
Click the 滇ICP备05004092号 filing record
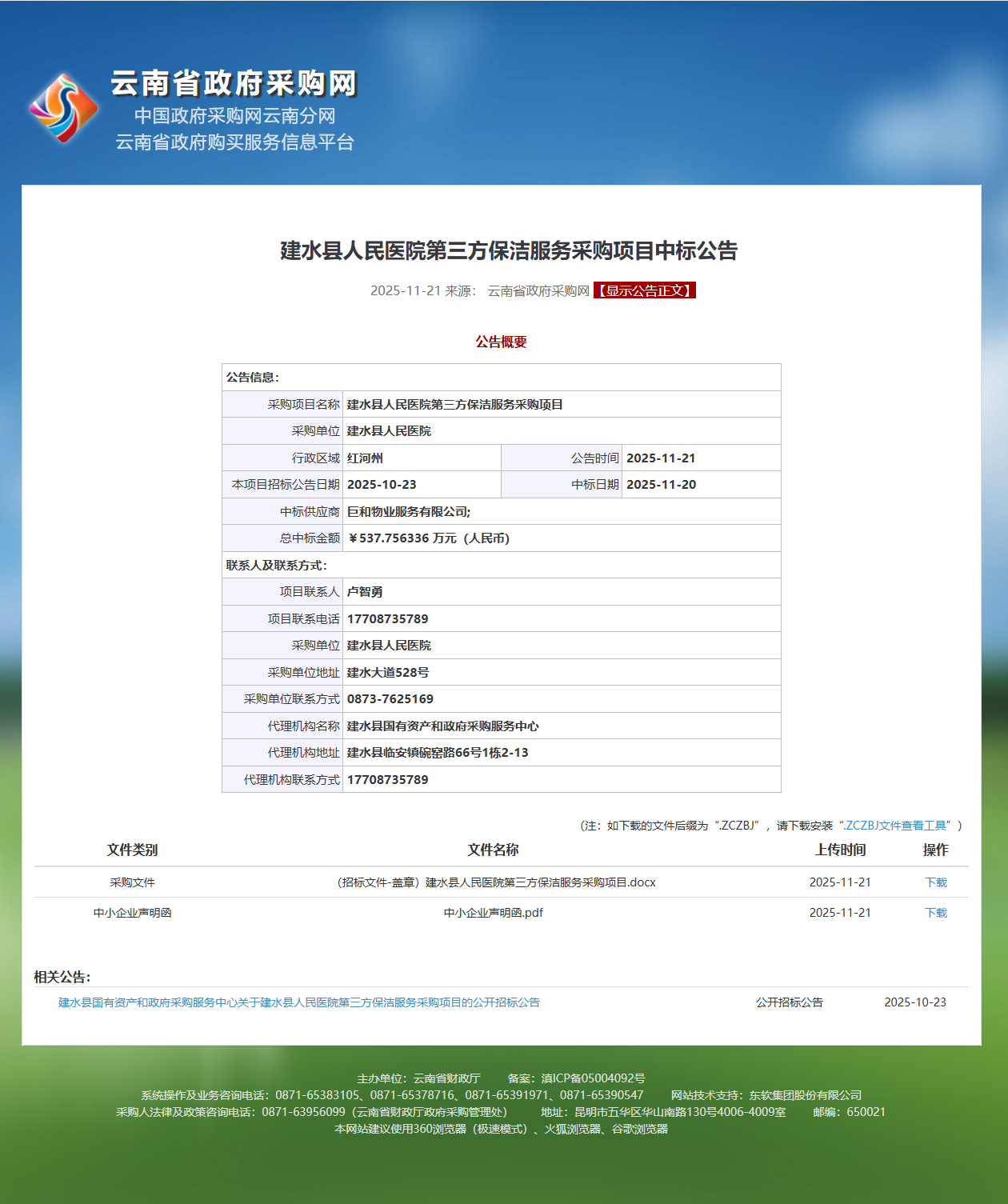593,1077
